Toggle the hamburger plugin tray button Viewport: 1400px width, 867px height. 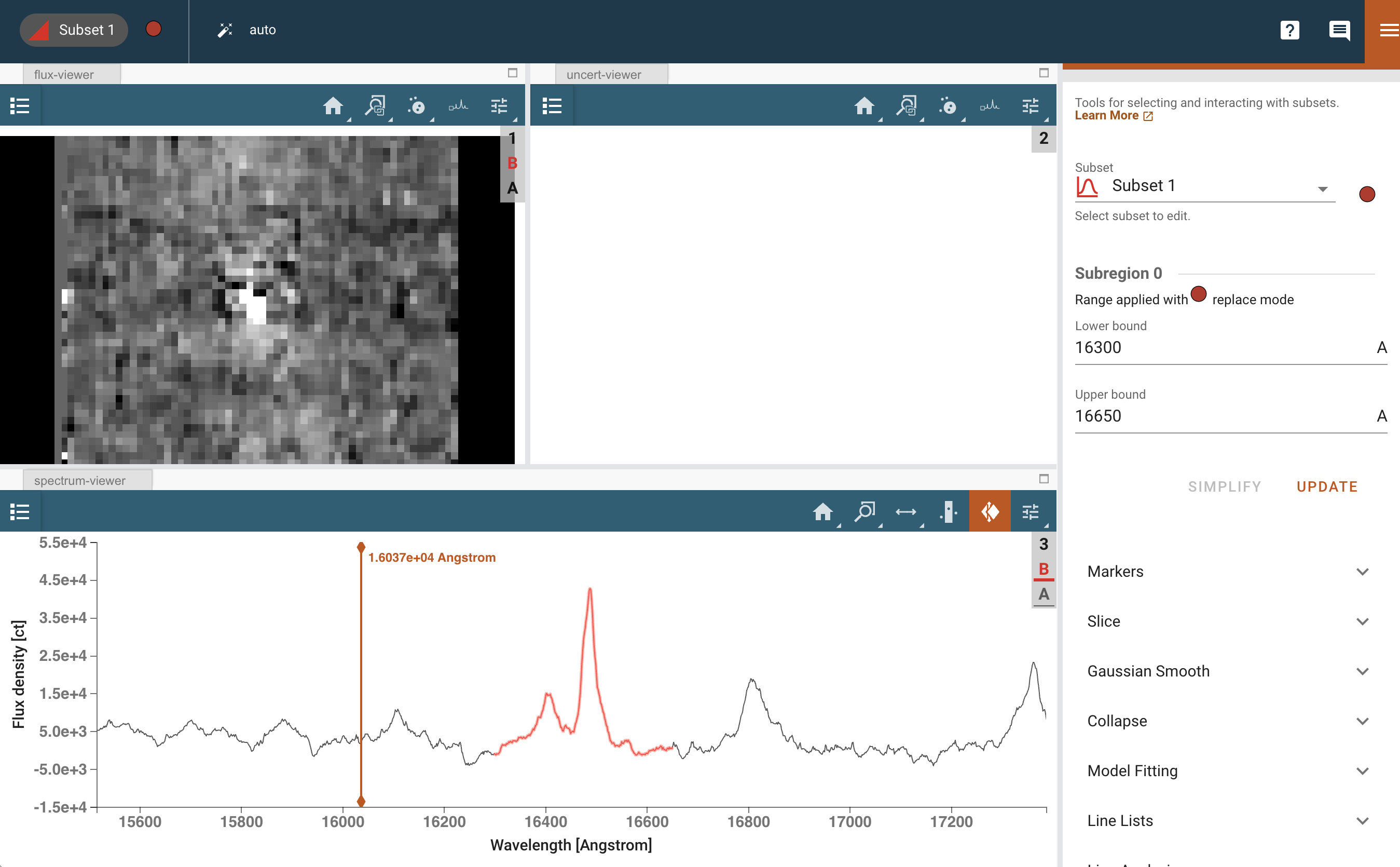point(1388,30)
